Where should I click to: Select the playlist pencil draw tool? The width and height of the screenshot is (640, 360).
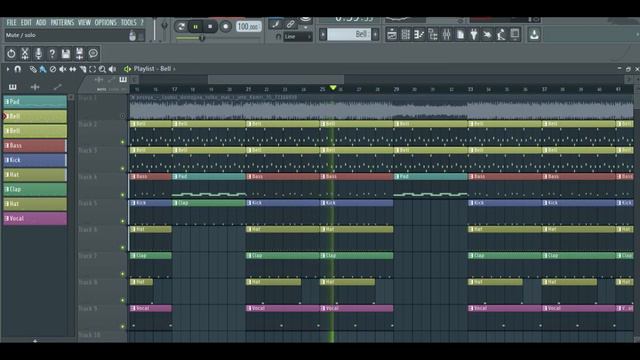pos(33,69)
